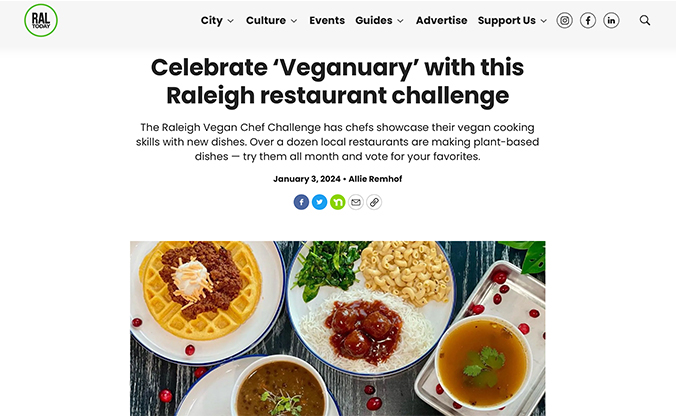Copy article link with paperclip icon
The image size is (676, 416).
click(x=374, y=202)
